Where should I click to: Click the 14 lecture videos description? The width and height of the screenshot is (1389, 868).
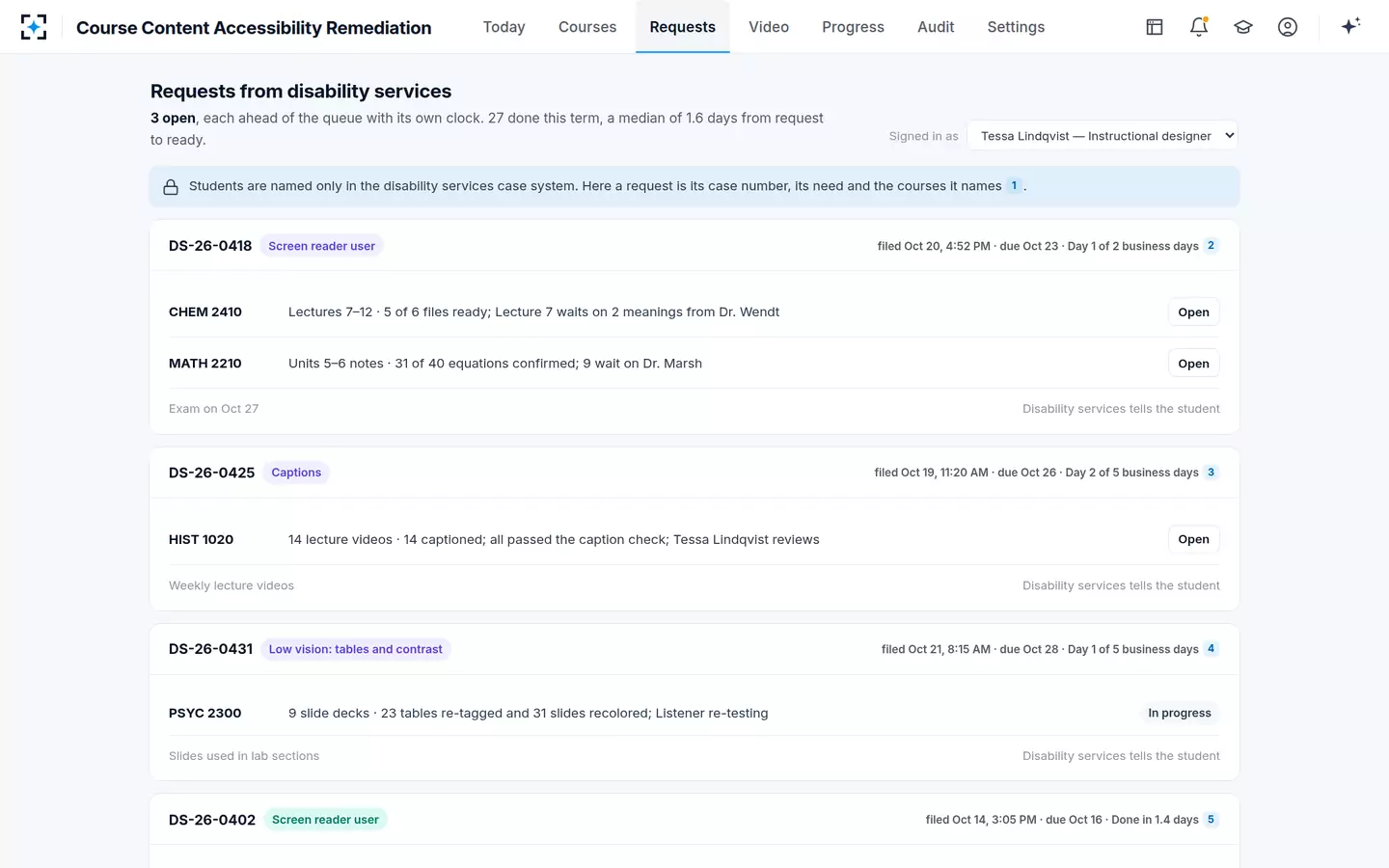pos(554,539)
